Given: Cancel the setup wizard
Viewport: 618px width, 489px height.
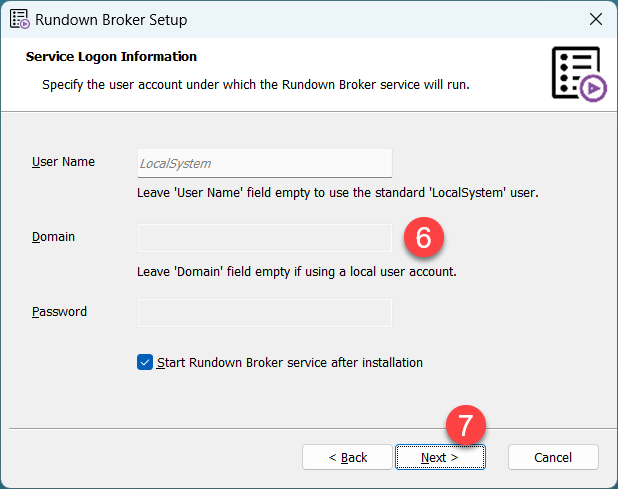Looking at the screenshot, I should pos(553,457).
